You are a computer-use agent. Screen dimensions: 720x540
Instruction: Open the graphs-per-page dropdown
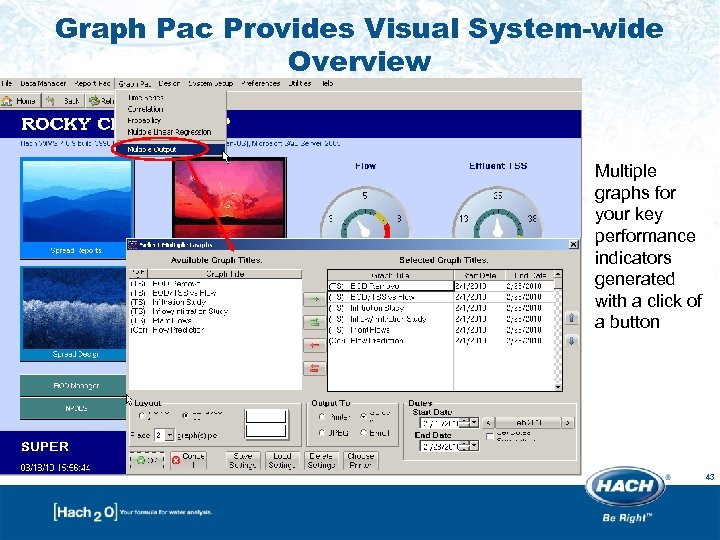coord(169,435)
